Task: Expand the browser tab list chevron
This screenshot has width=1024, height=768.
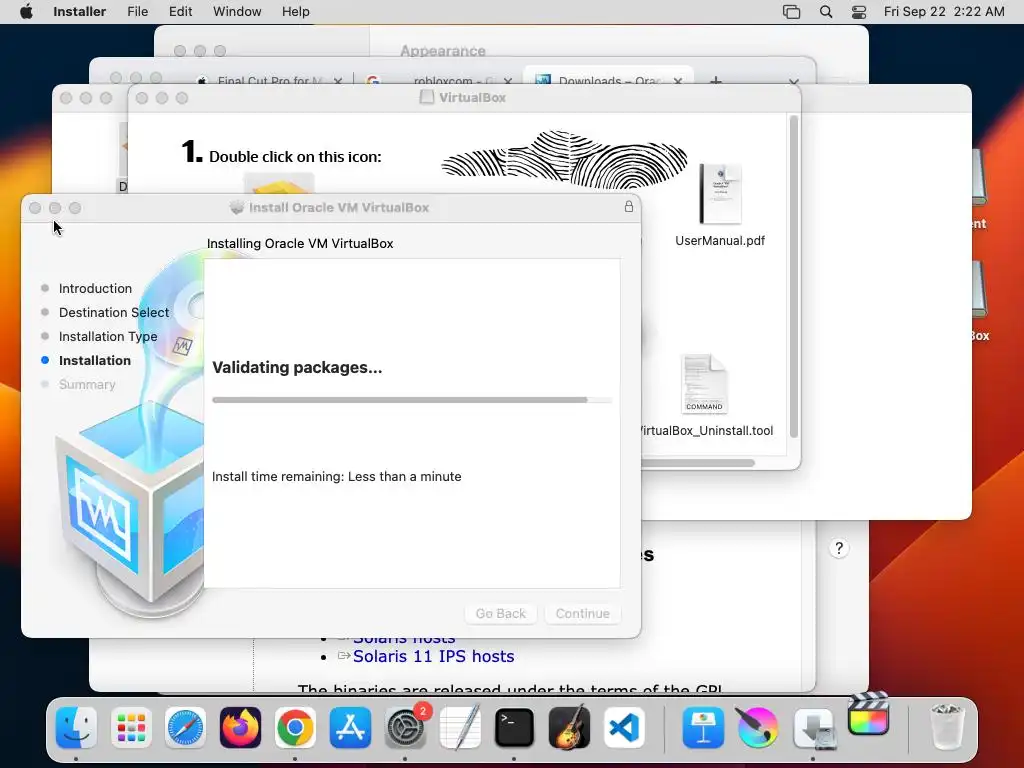Action: [793, 82]
